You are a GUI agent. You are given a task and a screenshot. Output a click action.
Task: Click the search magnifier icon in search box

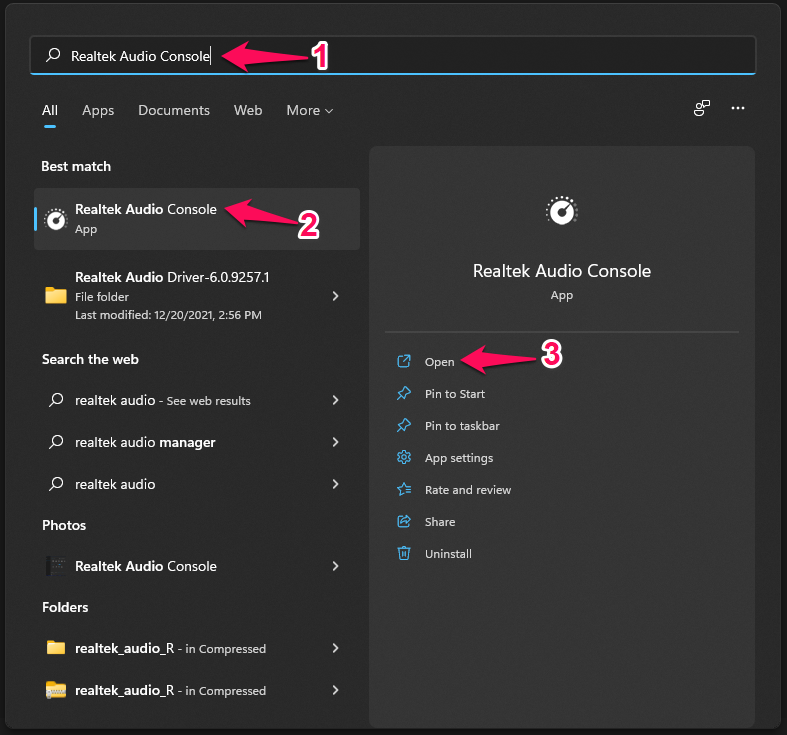54,56
